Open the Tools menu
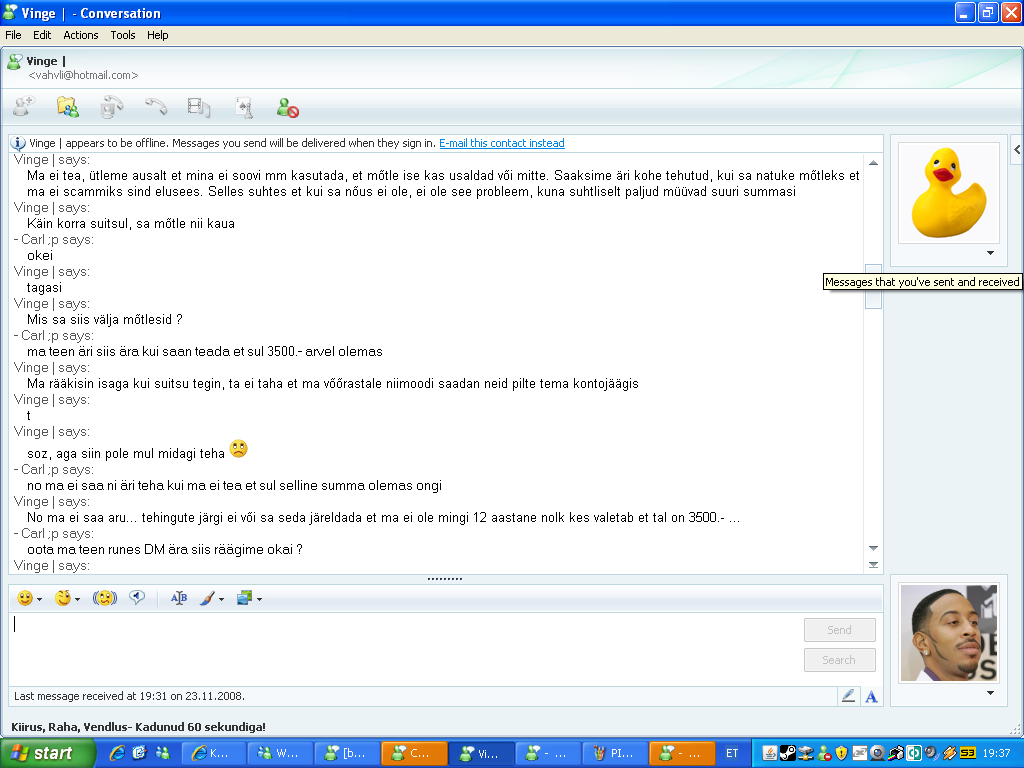 (x=123, y=35)
